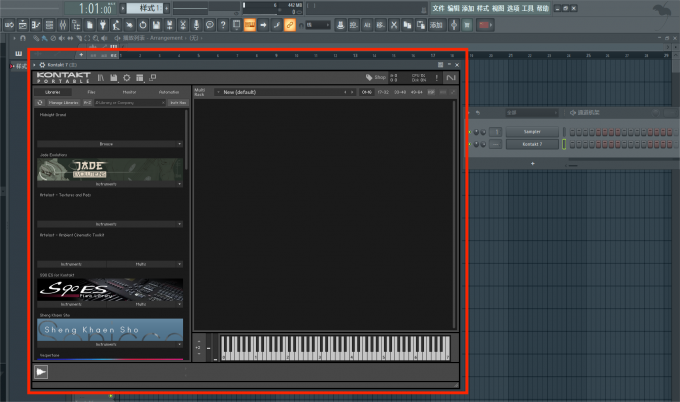This screenshot has width=680, height=402.
Task: Switch to the Monitor tab
Action: [x=129, y=92]
